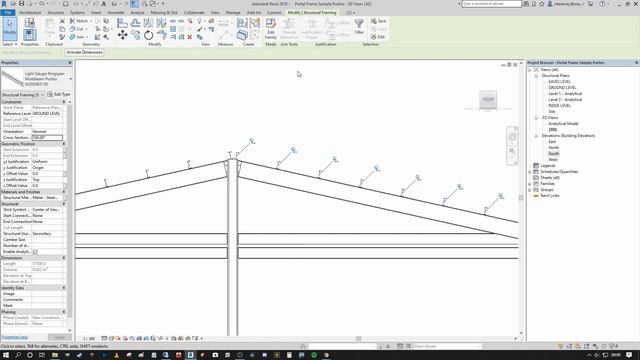This screenshot has height=360, width=640.
Task: Open the Structure ribbon tab
Action: [56, 13]
